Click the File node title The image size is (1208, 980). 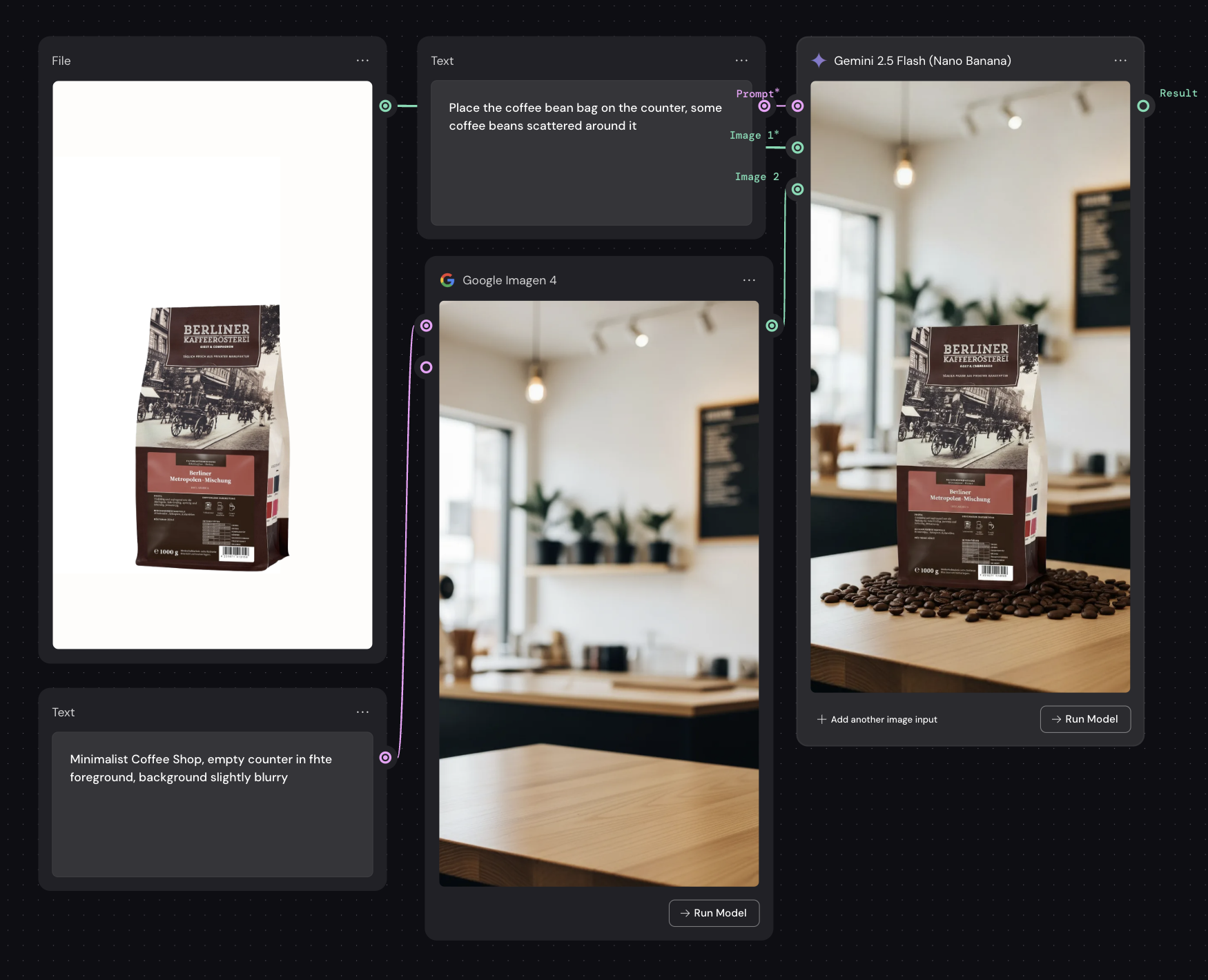[x=61, y=61]
